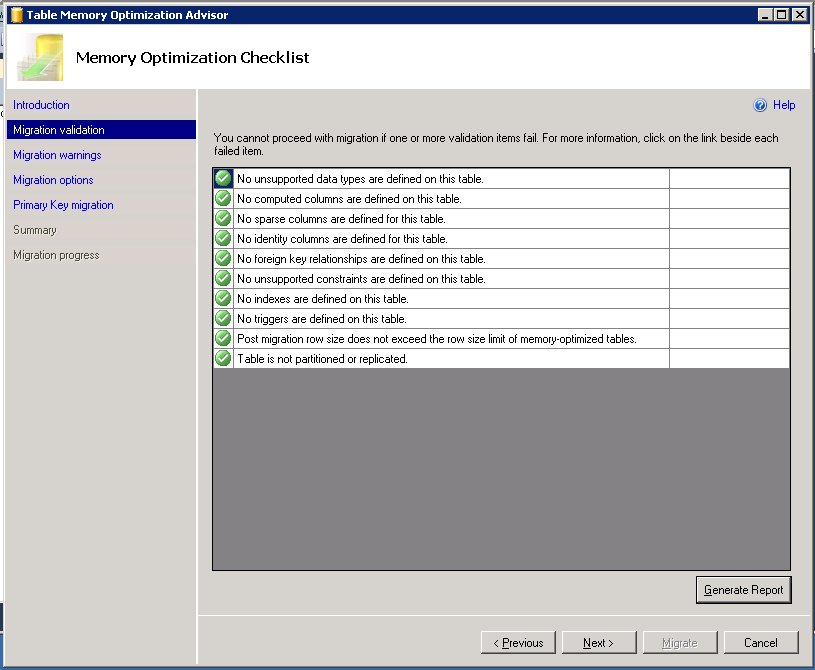Click Next to continue wizard
815x670 pixels.
[x=599, y=643]
